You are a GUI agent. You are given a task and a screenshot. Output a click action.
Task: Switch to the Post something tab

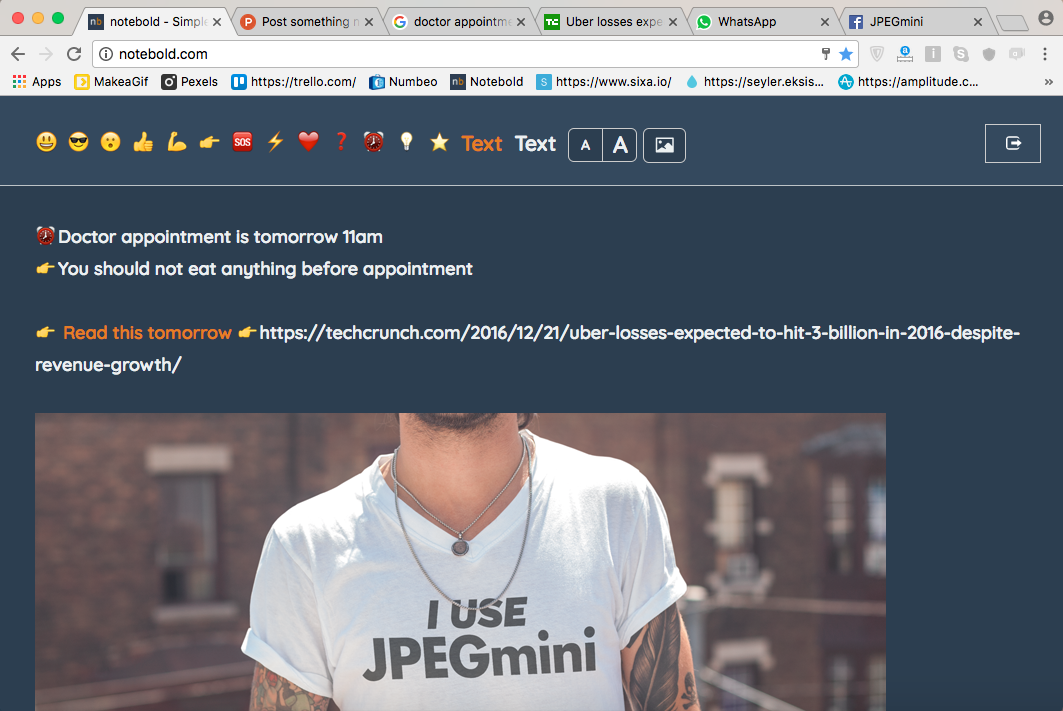[306, 22]
